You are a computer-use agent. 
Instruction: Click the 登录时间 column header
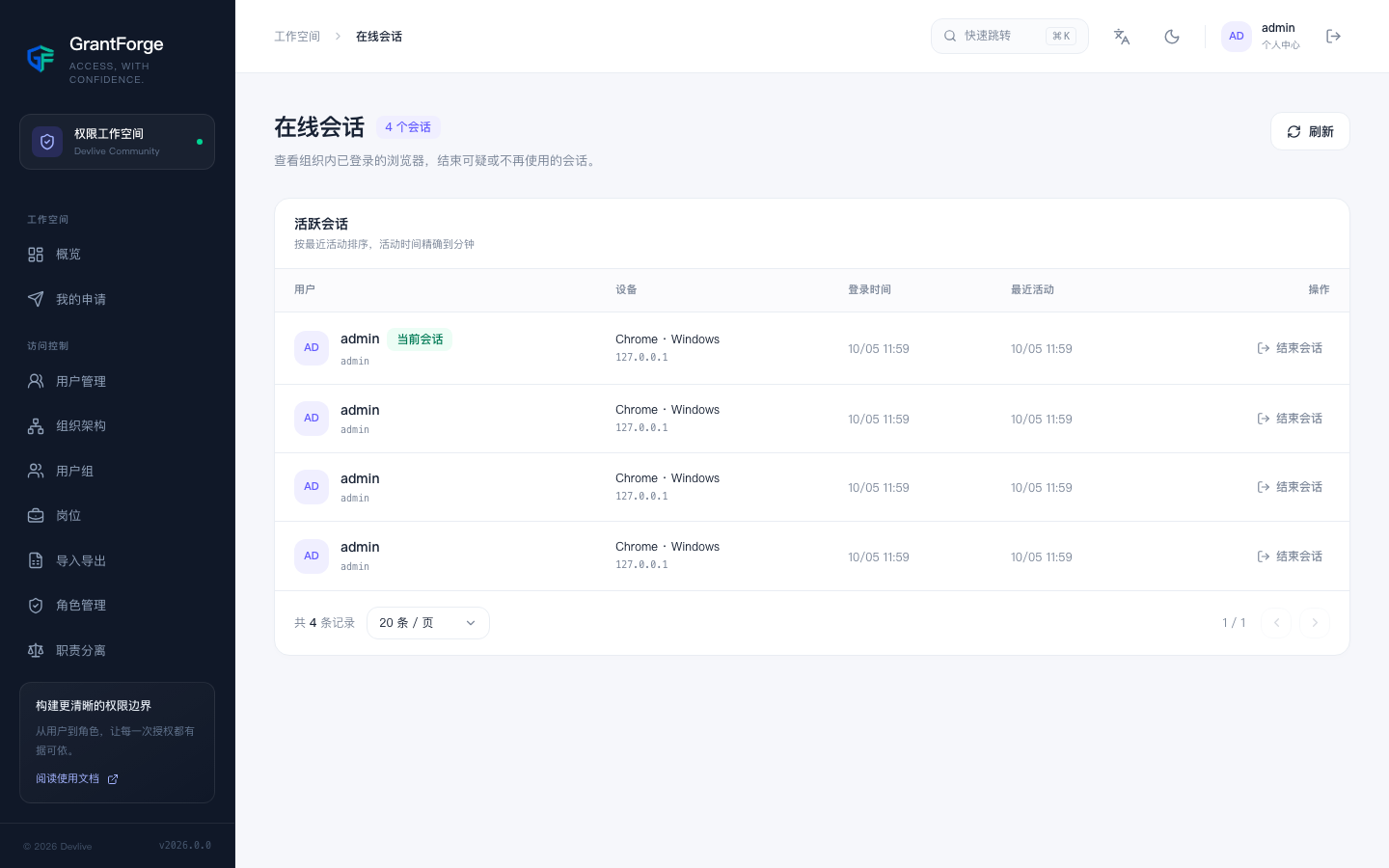point(869,289)
